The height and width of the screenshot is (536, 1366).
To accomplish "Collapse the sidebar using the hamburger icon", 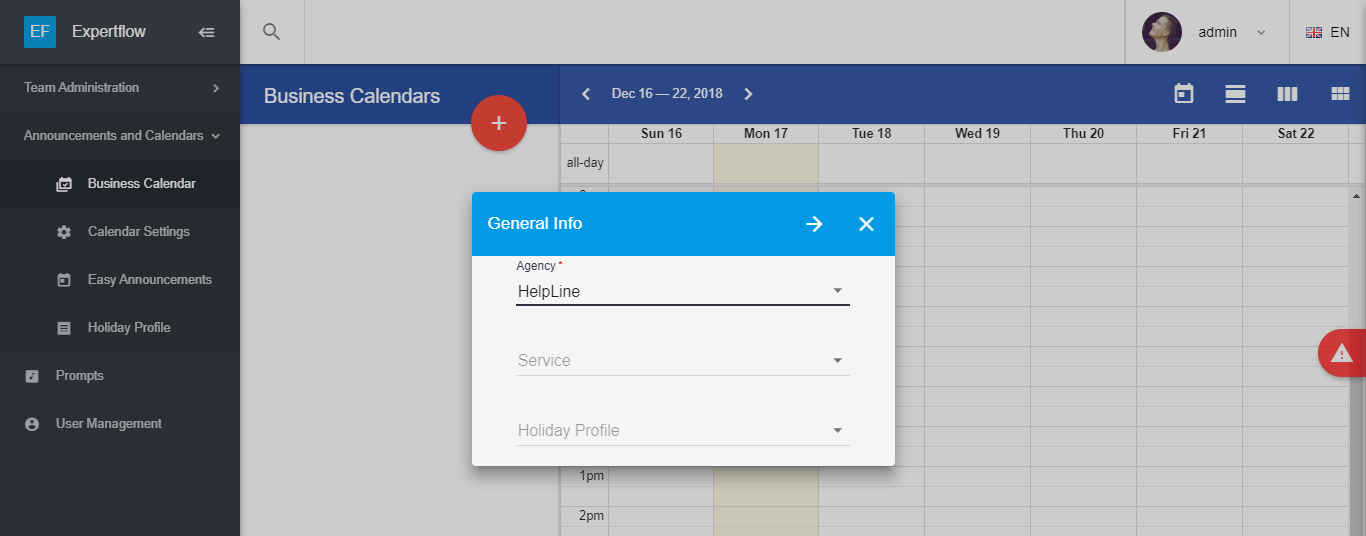I will 207,32.
